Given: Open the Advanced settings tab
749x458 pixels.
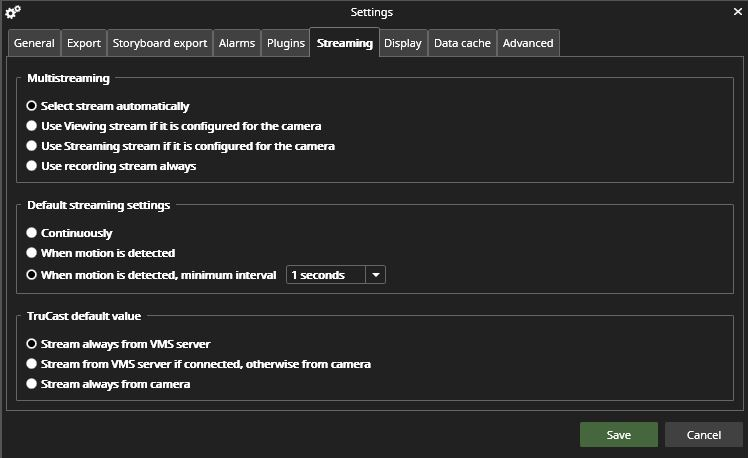Looking at the screenshot, I should [527, 43].
